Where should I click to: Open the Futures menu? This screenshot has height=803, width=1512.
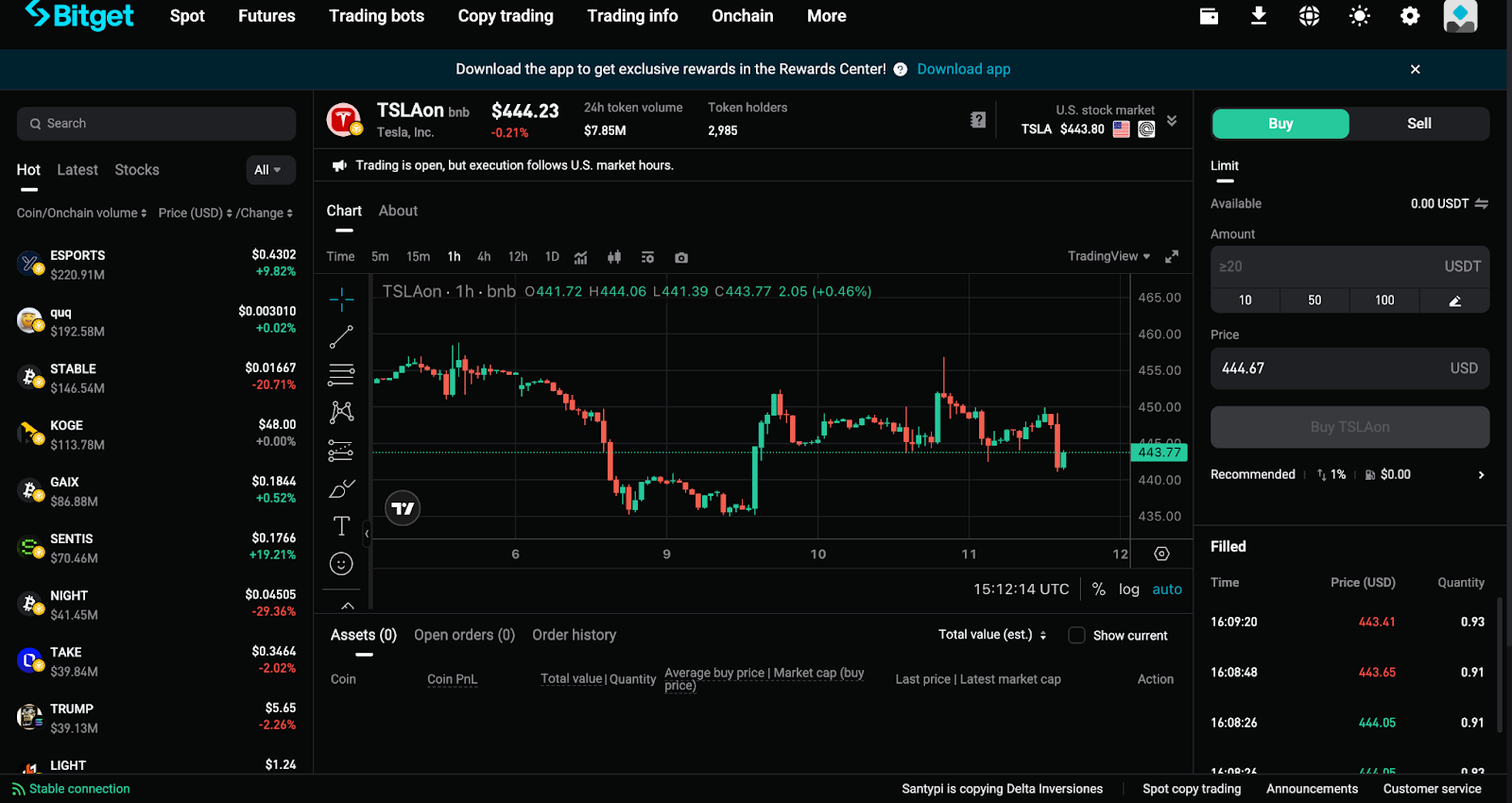[266, 16]
